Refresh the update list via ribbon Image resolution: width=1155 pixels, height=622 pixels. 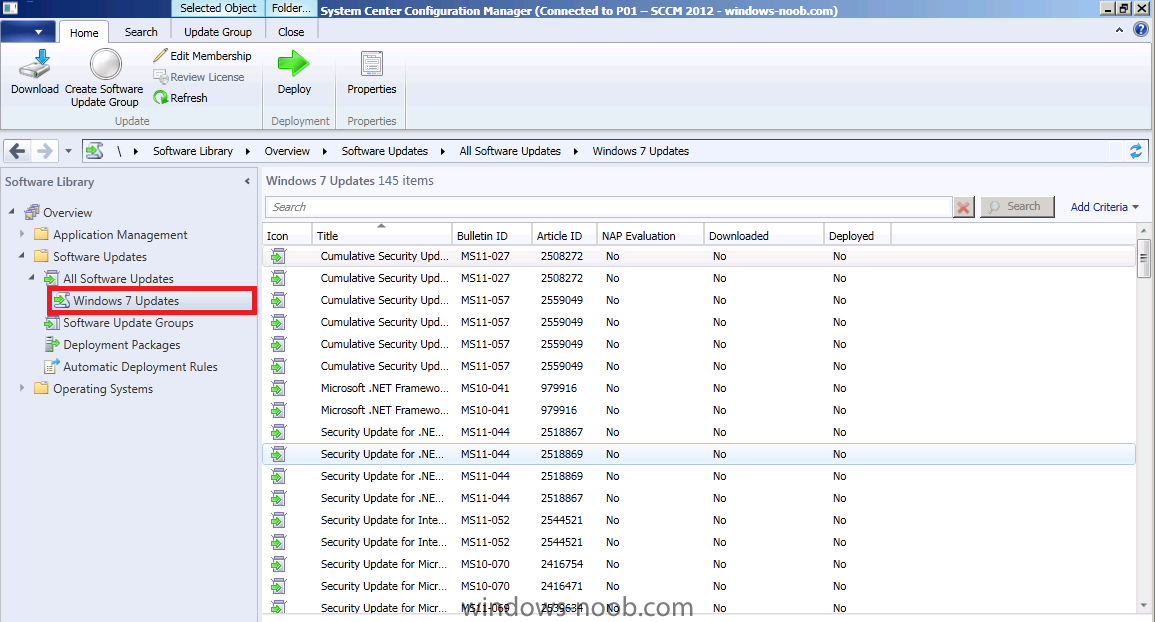click(x=180, y=97)
